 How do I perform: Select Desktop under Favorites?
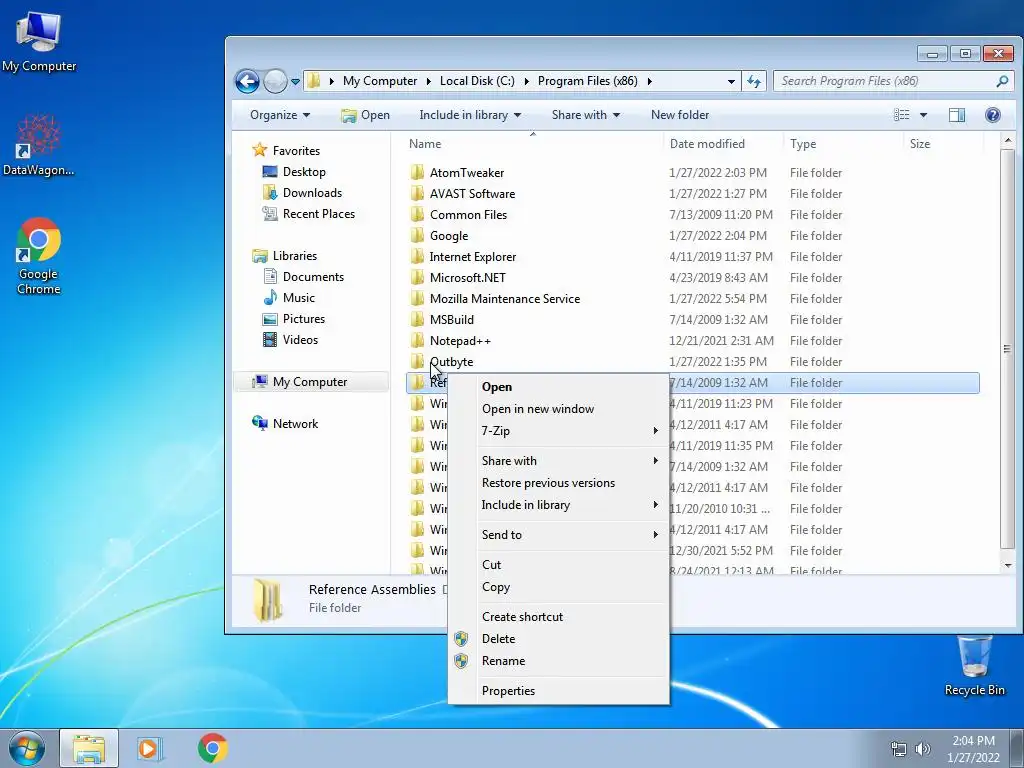(x=304, y=172)
